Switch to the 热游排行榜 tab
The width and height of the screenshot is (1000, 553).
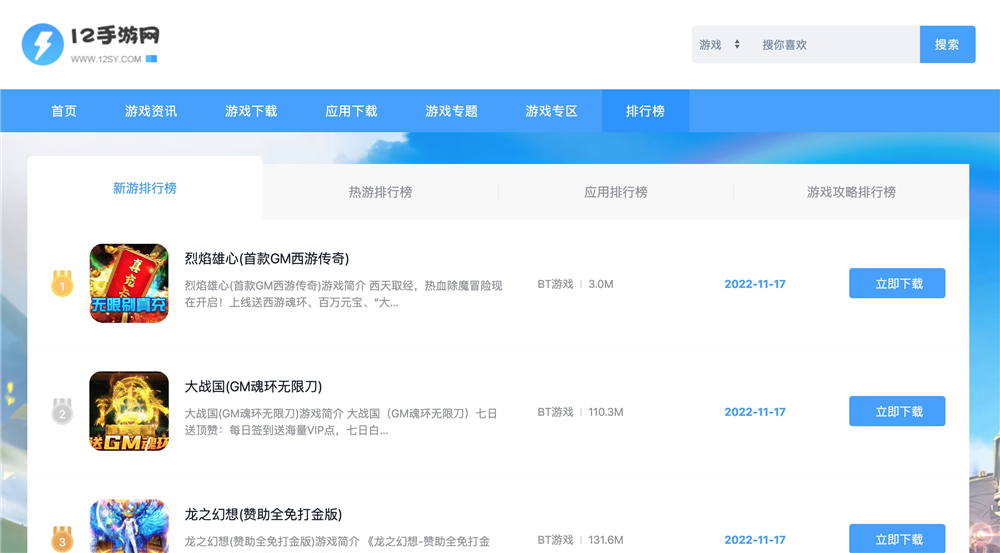click(x=380, y=192)
